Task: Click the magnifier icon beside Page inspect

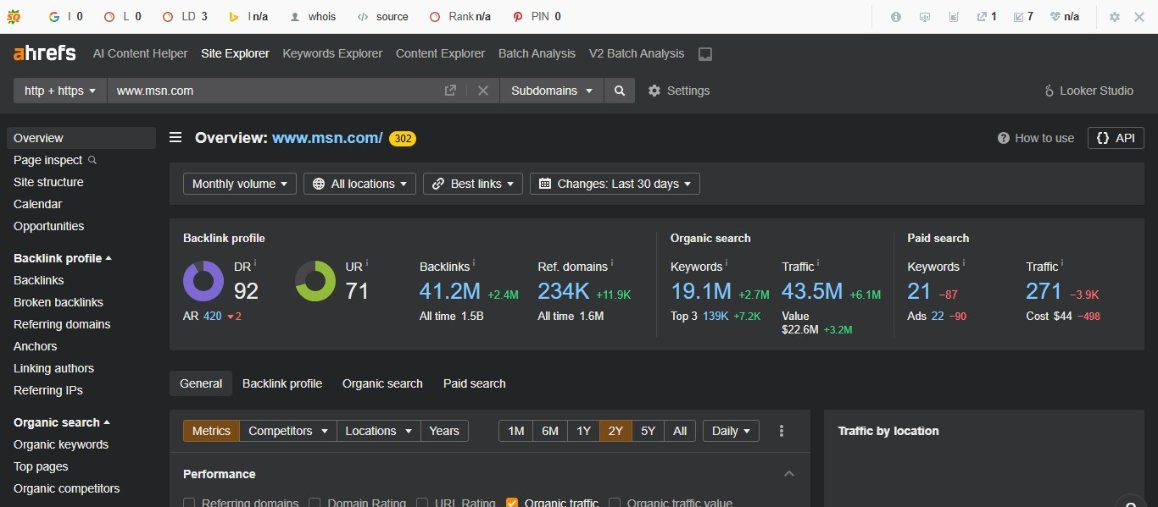Action: [92, 159]
